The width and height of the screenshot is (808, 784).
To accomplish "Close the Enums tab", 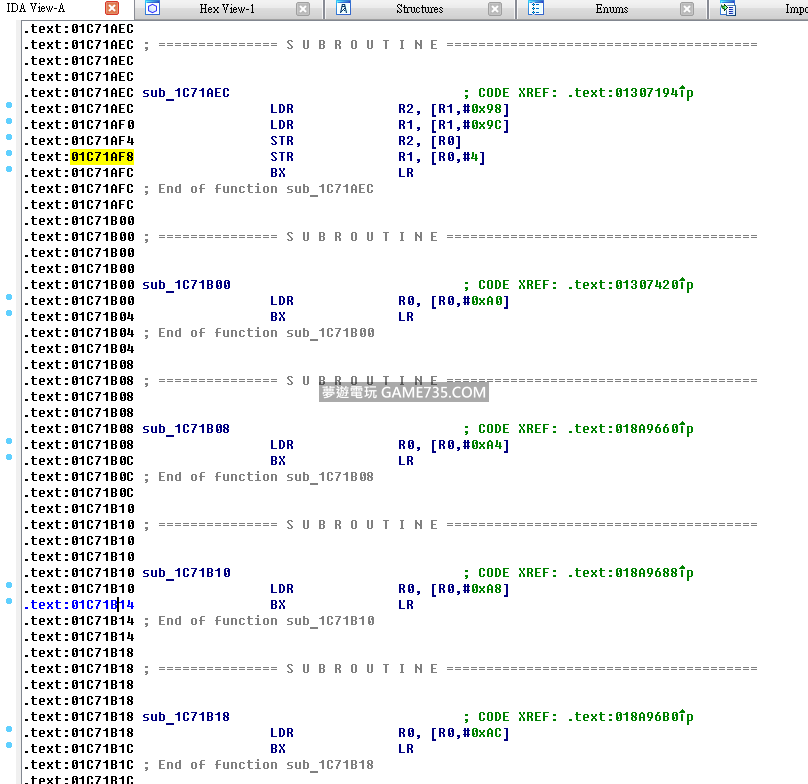I will pyautogui.click(x=687, y=9).
